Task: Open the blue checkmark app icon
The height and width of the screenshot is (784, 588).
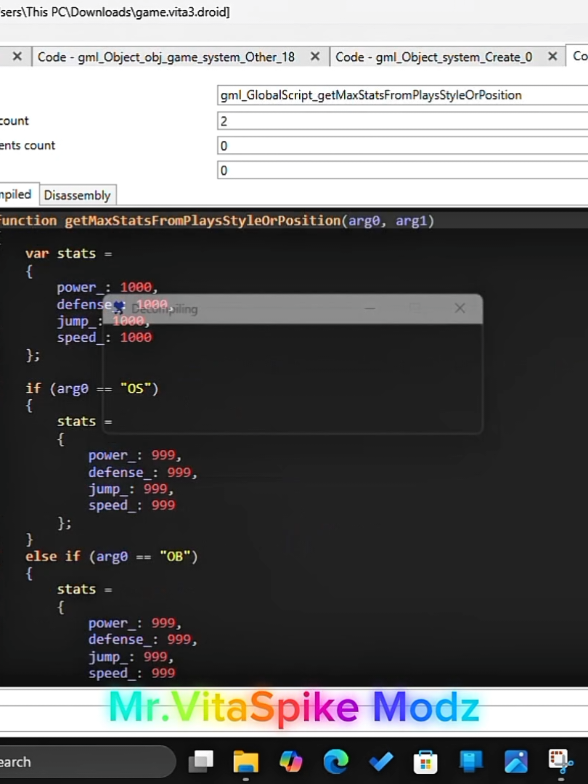Action: tap(381, 762)
